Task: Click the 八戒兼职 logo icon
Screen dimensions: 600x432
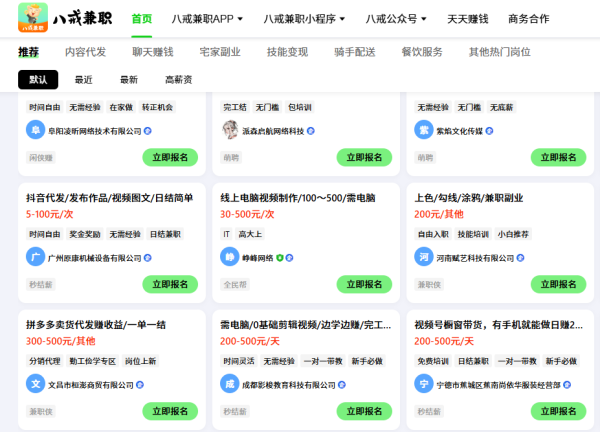Action: click(x=33, y=18)
